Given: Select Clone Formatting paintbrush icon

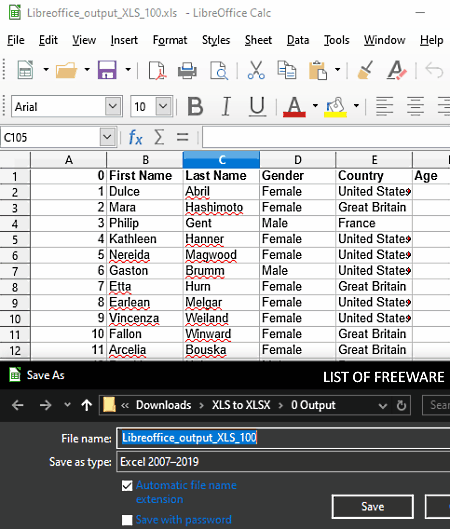Looking at the screenshot, I should tap(365, 70).
